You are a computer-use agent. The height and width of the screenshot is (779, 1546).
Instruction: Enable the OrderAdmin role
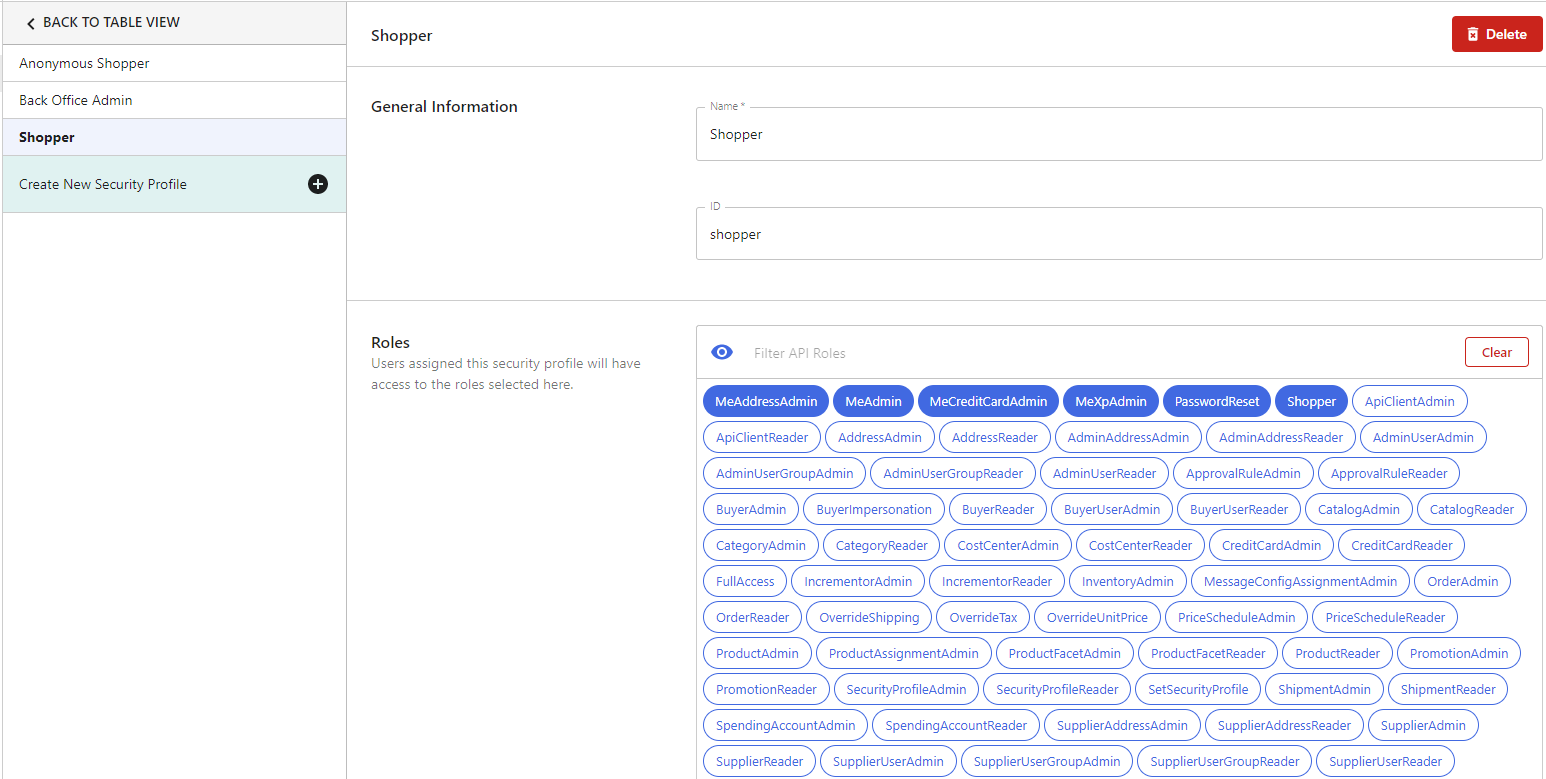pyautogui.click(x=1462, y=581)
